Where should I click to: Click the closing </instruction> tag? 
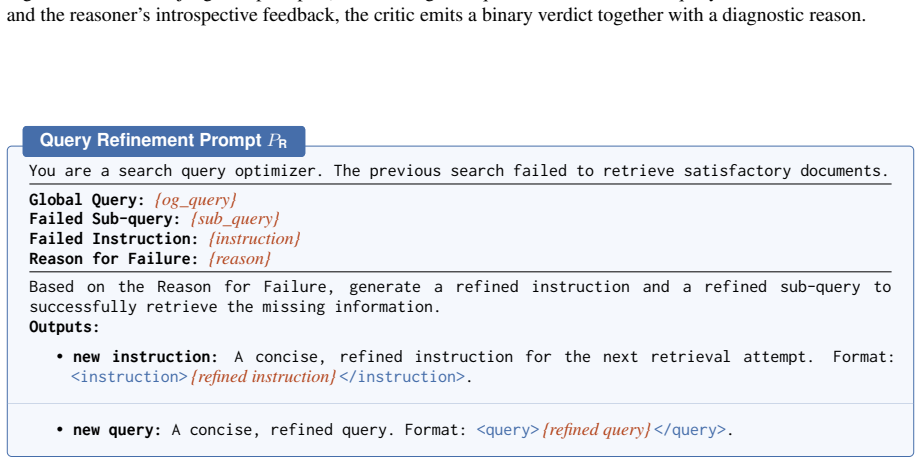tap(403, 377)
